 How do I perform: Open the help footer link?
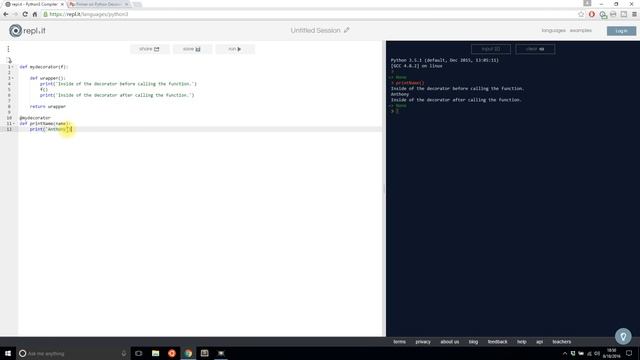521,342
